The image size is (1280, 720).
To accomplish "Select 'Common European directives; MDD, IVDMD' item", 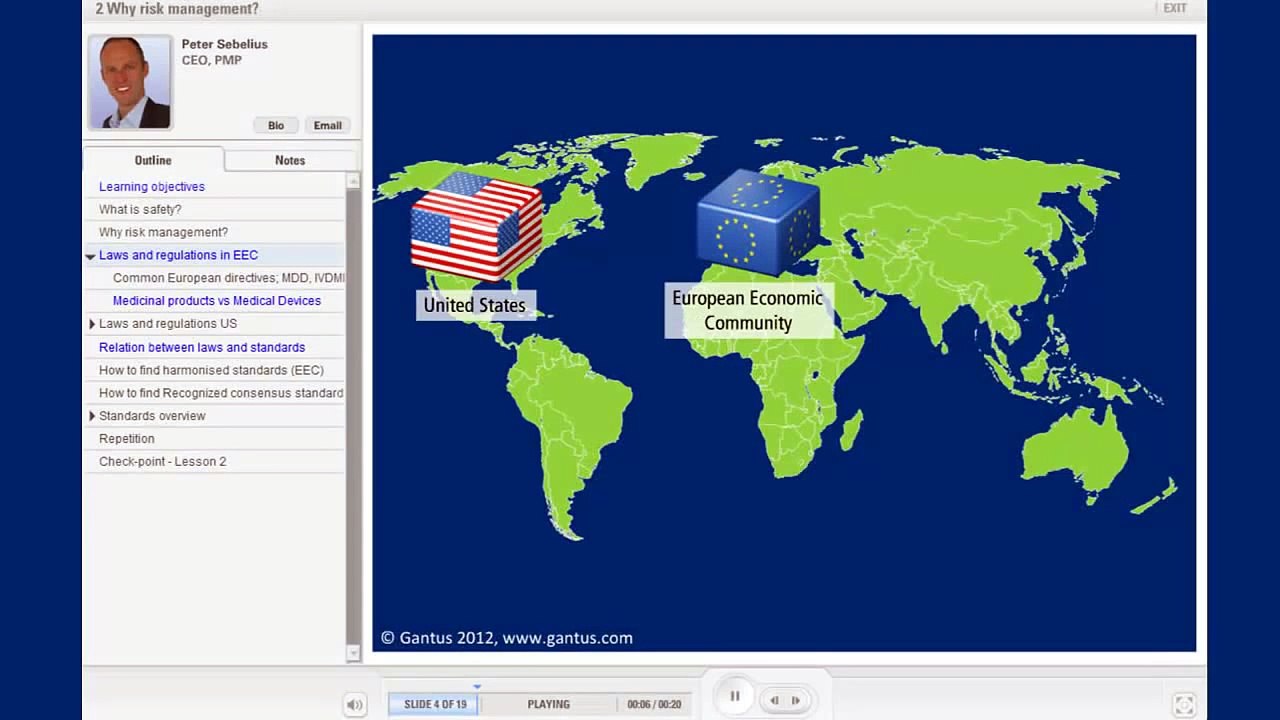I will pos(228,278).
